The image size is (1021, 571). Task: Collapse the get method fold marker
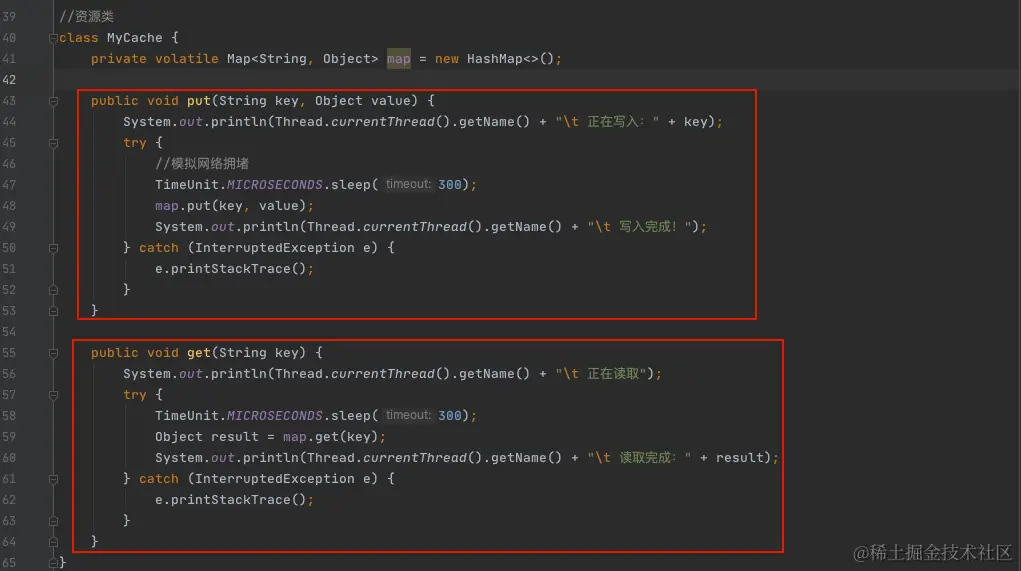(53, 353)
